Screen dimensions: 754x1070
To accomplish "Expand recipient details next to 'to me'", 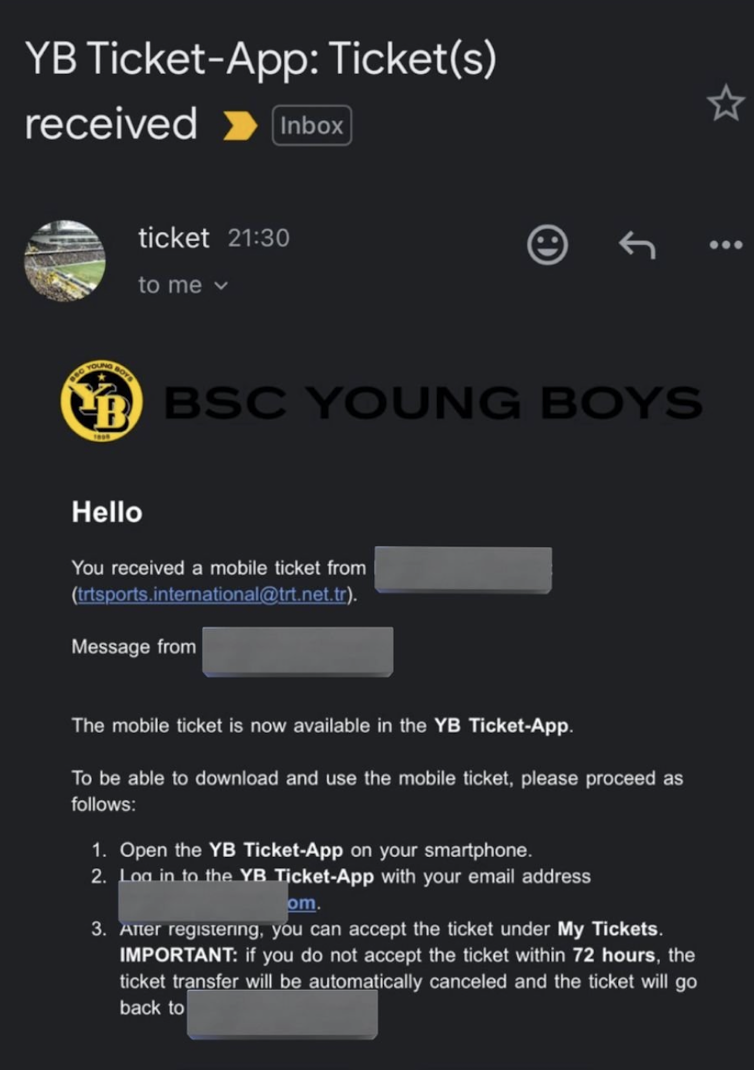I will pos(220,285).
